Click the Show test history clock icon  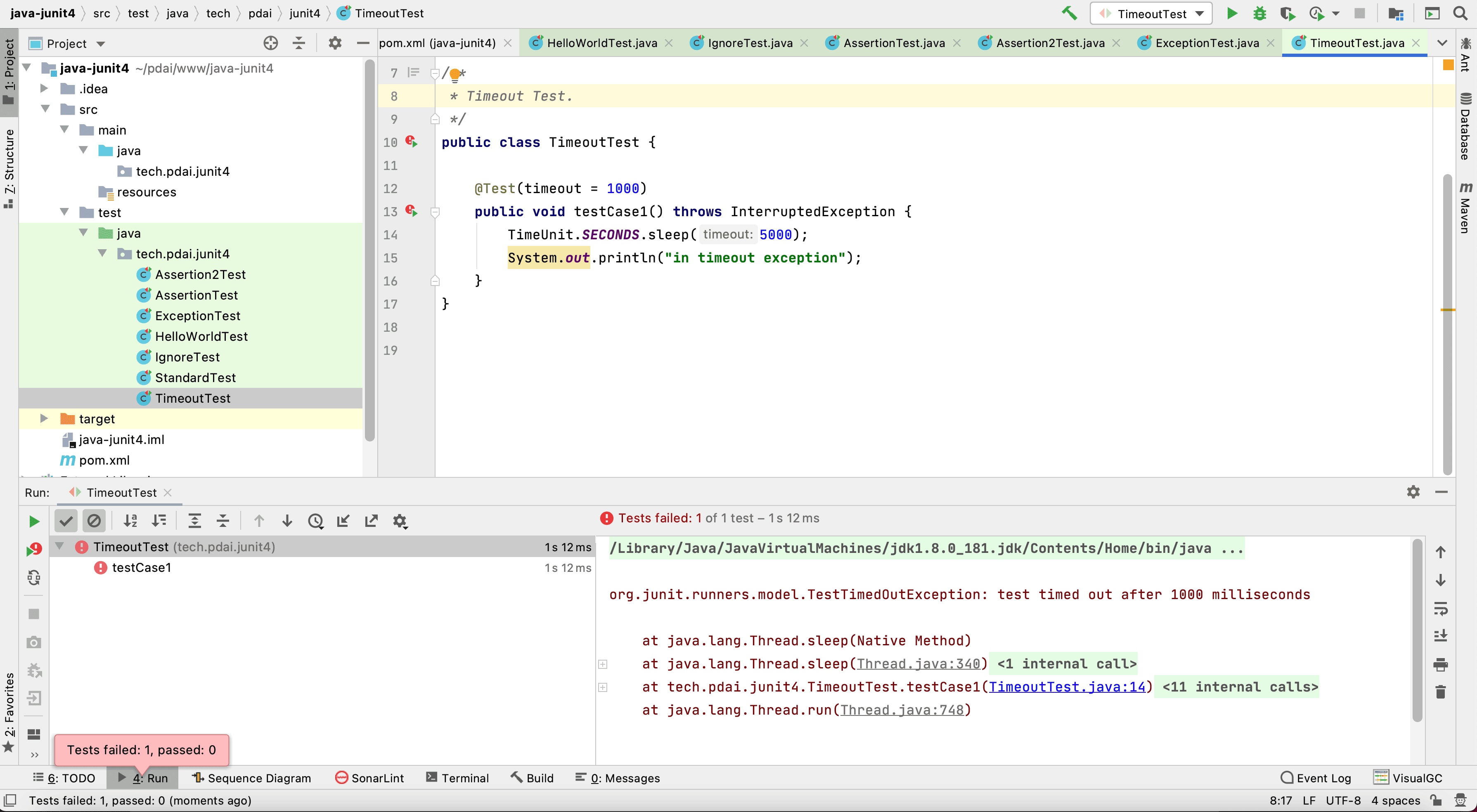click(x=315, y=521)
